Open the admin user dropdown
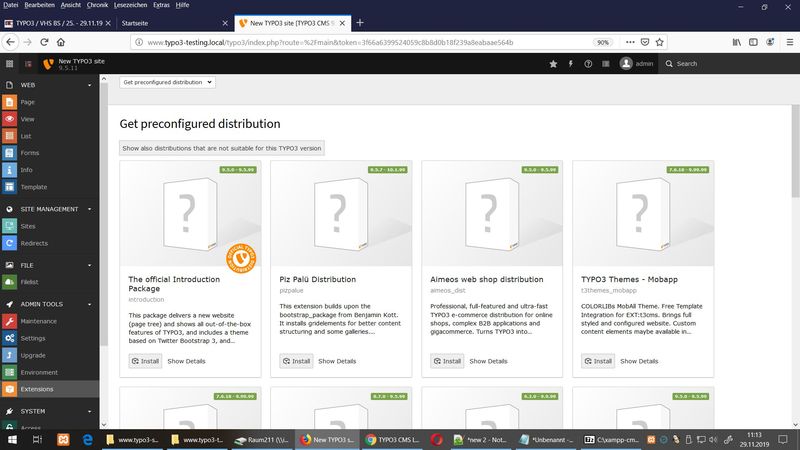The image size is (800, 450). [636, 64]
